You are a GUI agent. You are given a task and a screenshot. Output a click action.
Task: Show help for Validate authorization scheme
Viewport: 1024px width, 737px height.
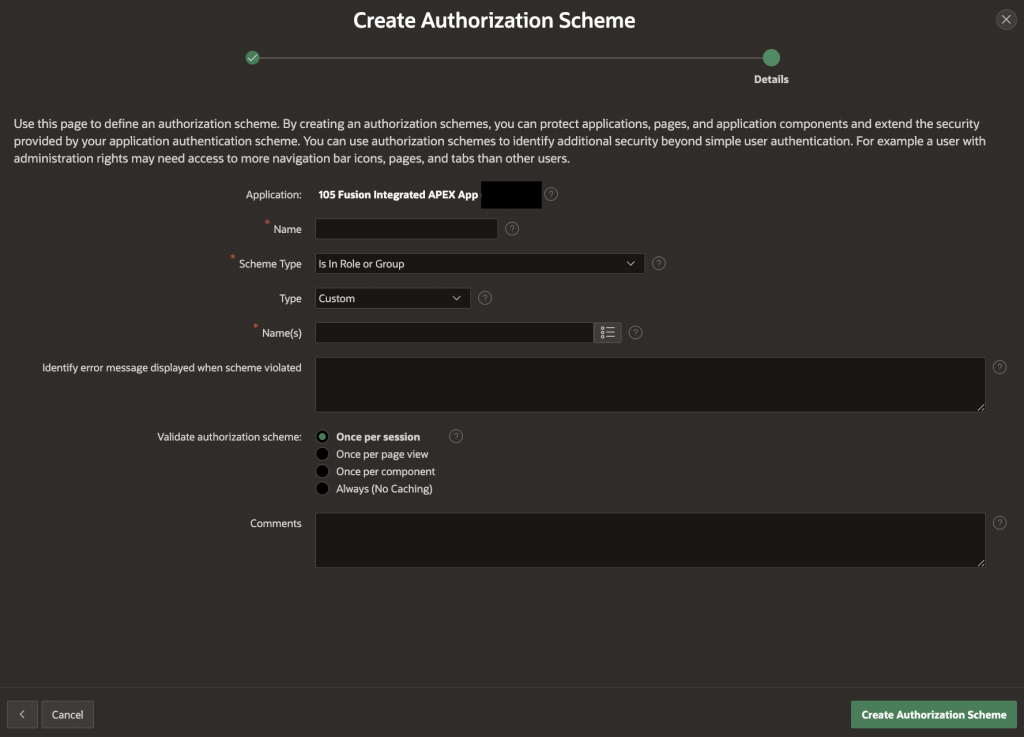456,436
